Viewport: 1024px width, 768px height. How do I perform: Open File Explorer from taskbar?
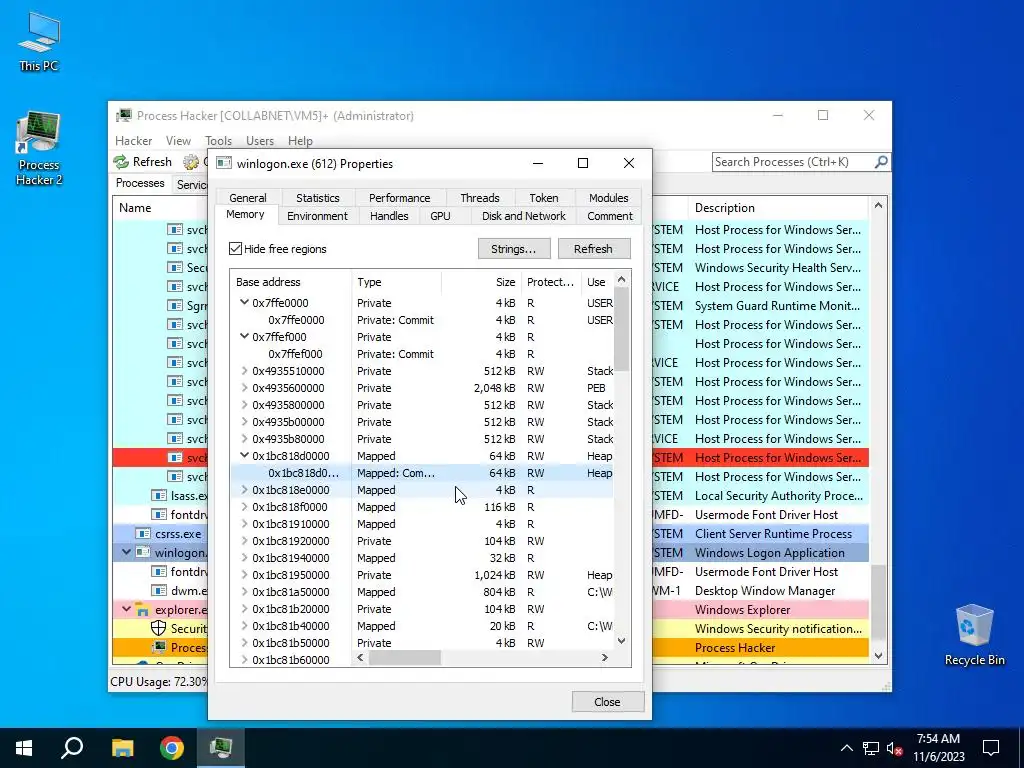122,748
